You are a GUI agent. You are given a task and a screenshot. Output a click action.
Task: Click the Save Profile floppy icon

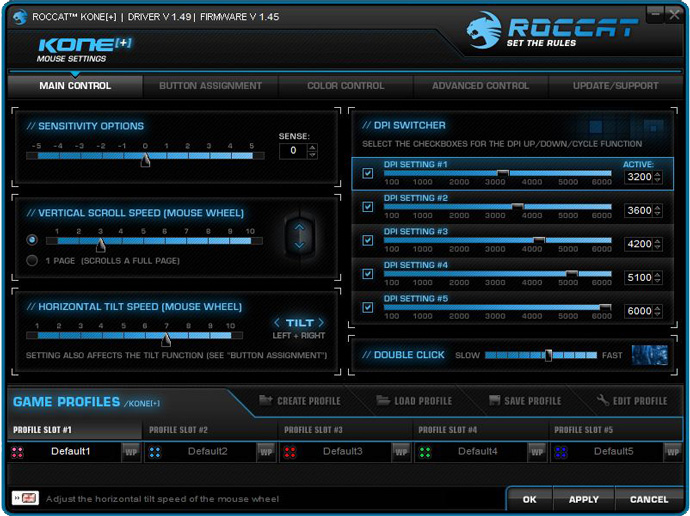coord(495,400)
